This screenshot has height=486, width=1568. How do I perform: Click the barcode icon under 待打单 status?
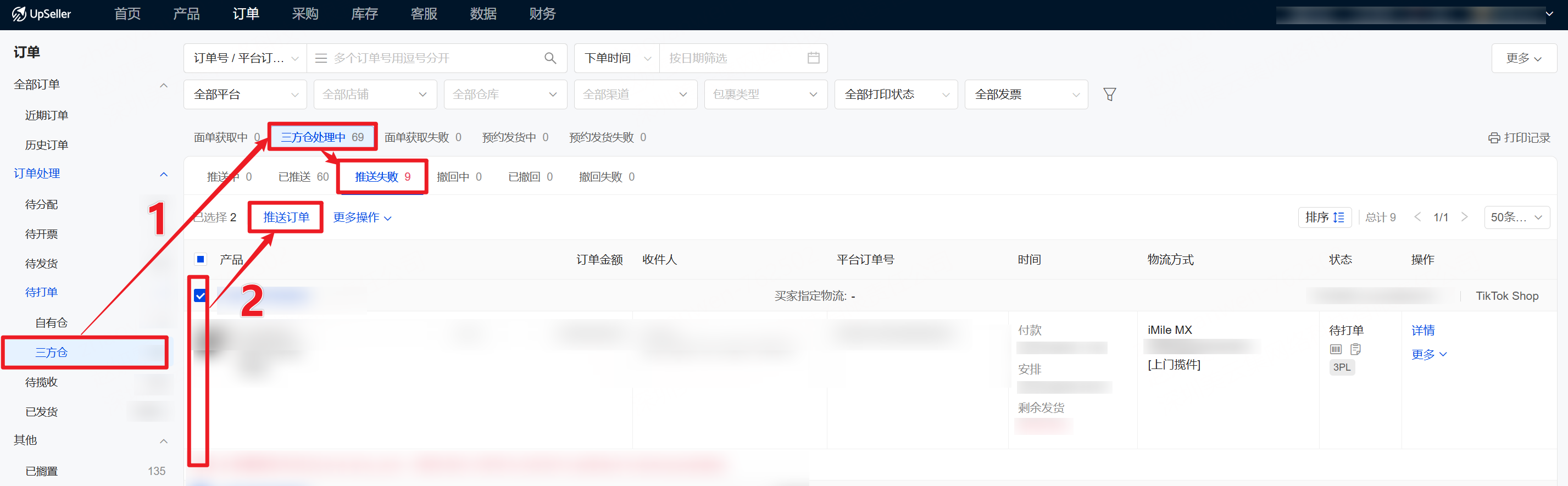tap(1336, 349)
